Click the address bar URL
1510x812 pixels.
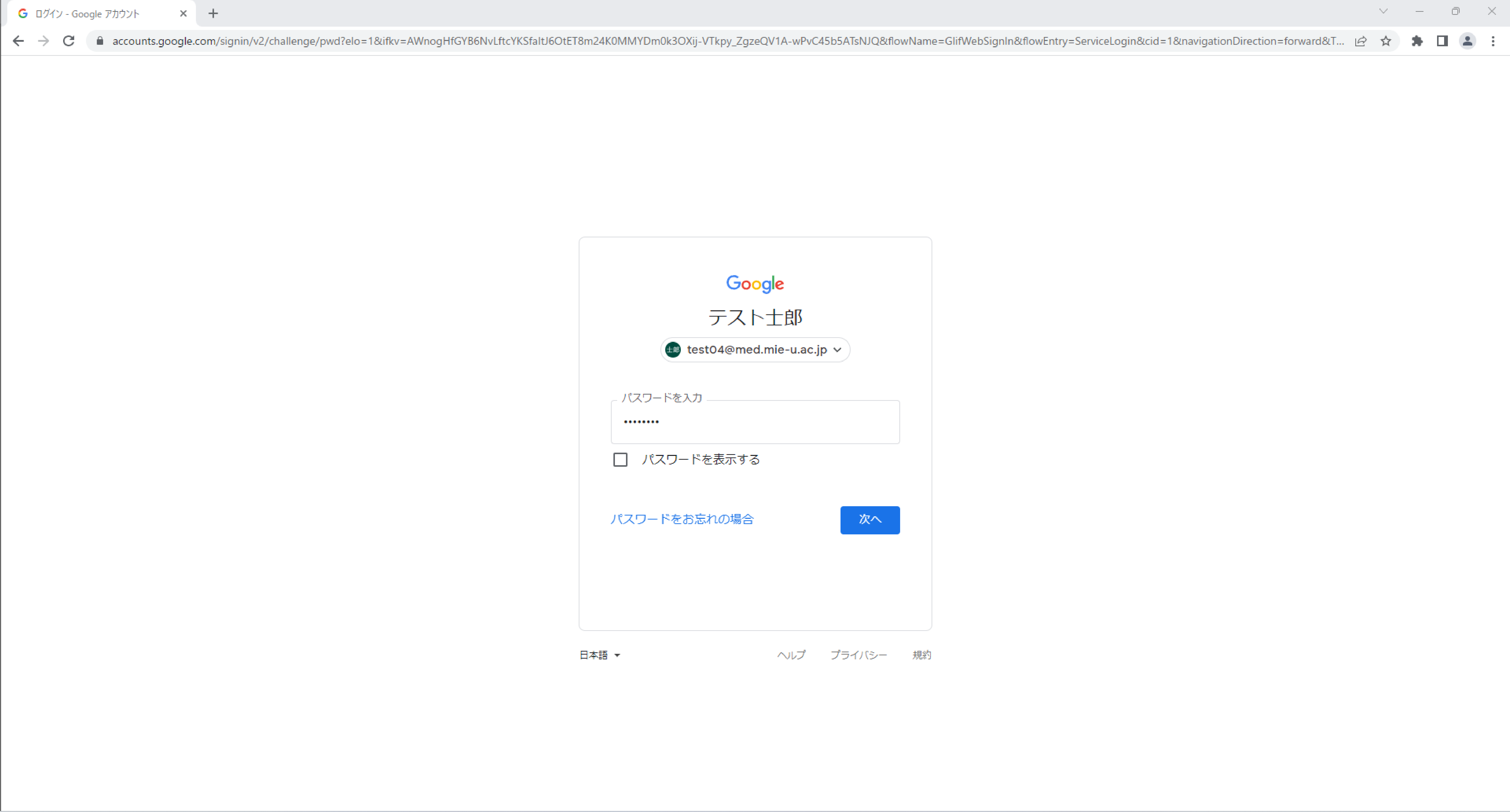click(728, 41)
